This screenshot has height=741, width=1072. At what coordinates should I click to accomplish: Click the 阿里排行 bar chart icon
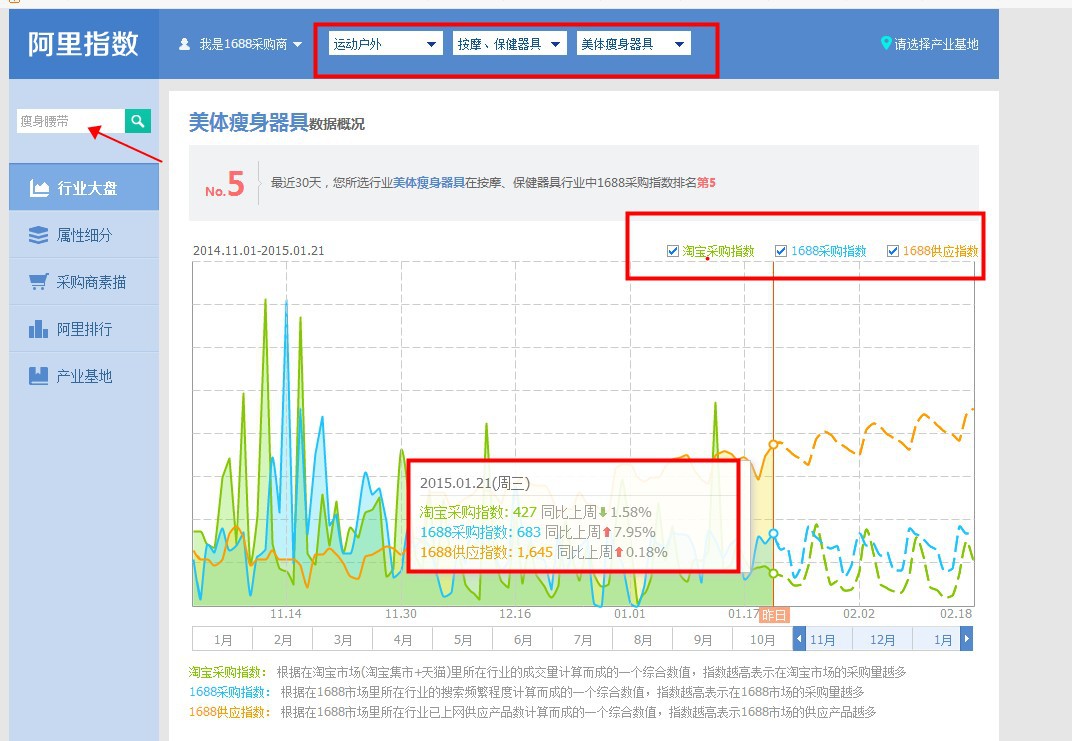[38, 329]
